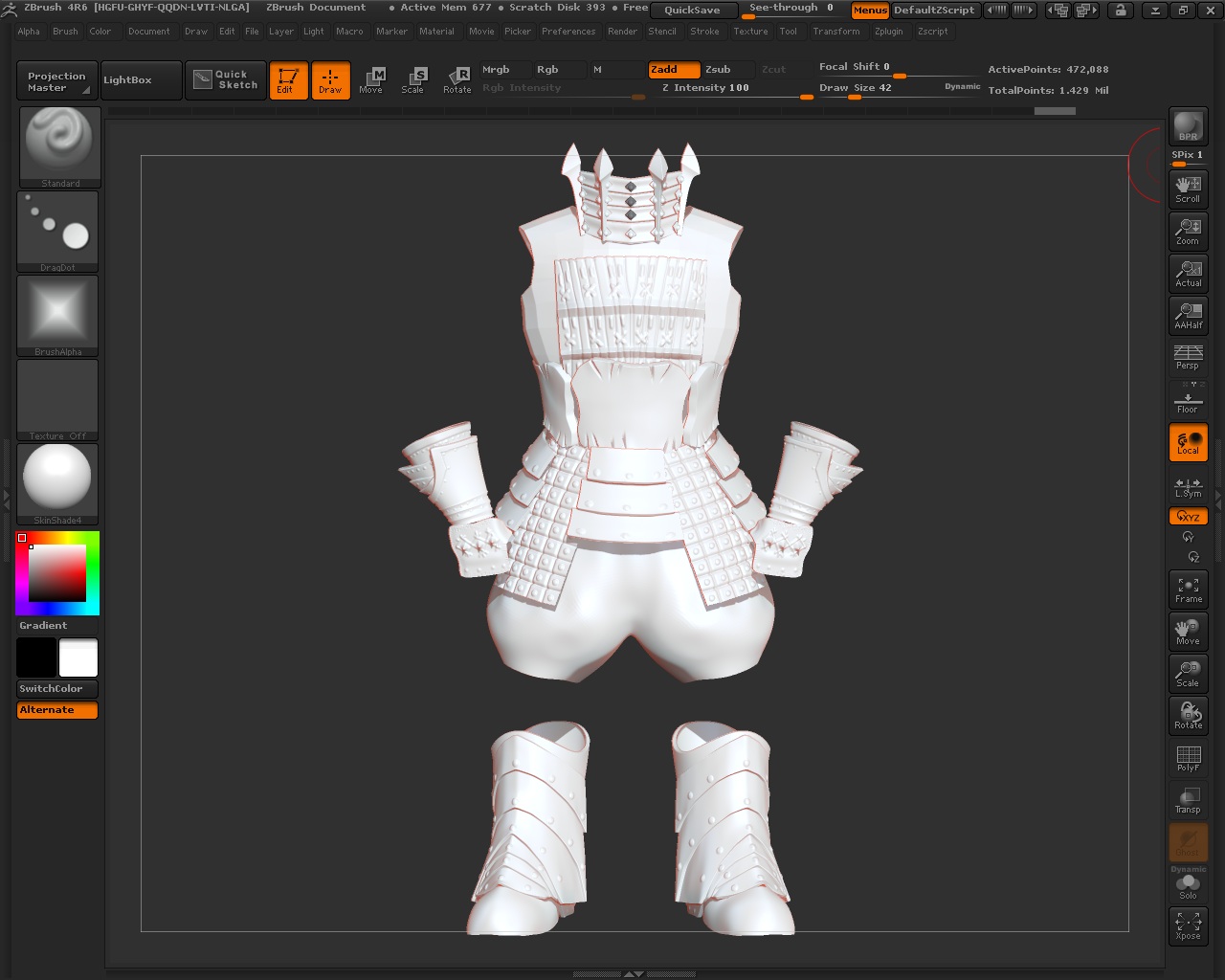Open the Document menu

click(x=149, y=32)
